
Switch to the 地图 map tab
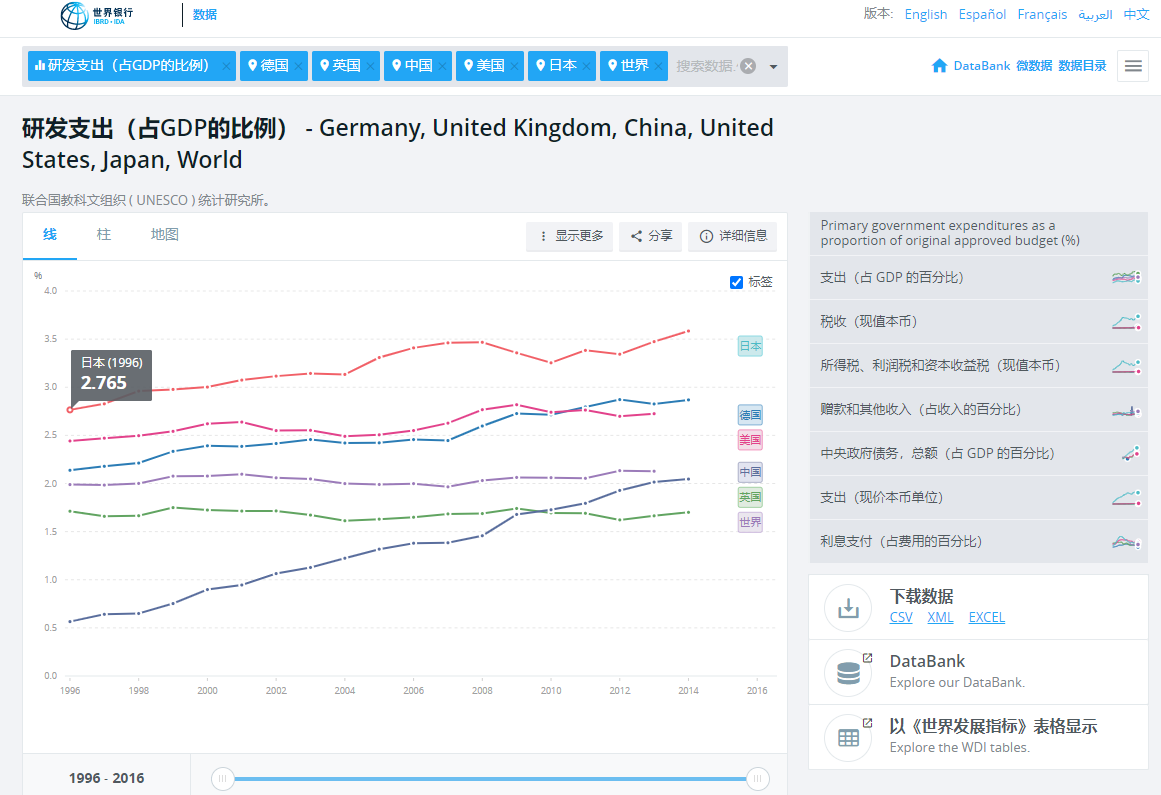(165, 235)
